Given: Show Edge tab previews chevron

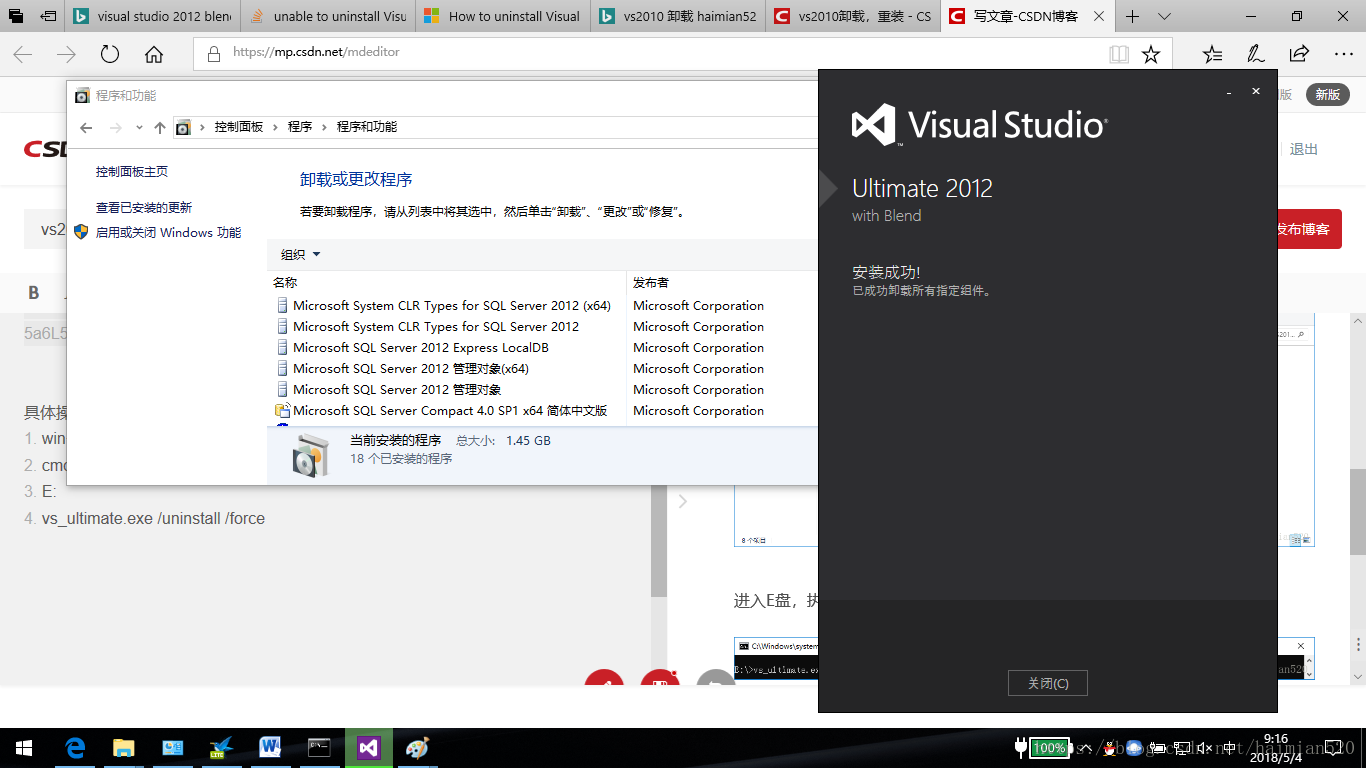Looking at the screenshot, I should point(1164,16).
